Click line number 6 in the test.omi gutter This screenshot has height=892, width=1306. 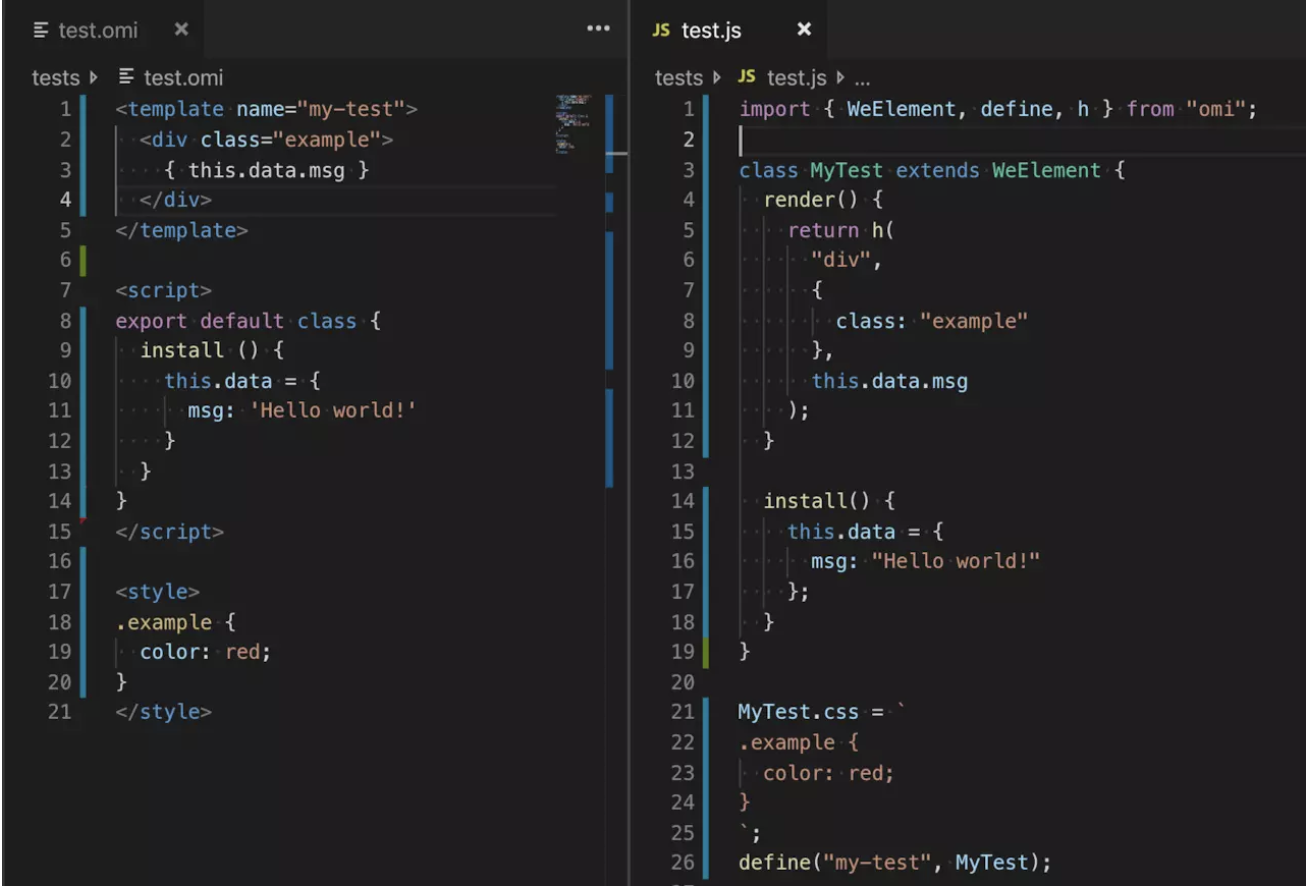[66, 260]
